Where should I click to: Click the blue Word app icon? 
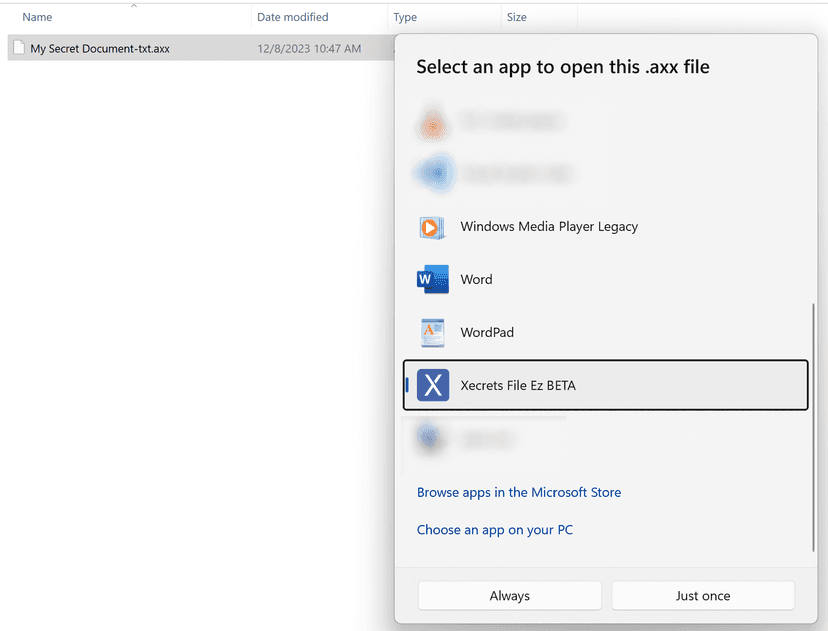[432, 280]
